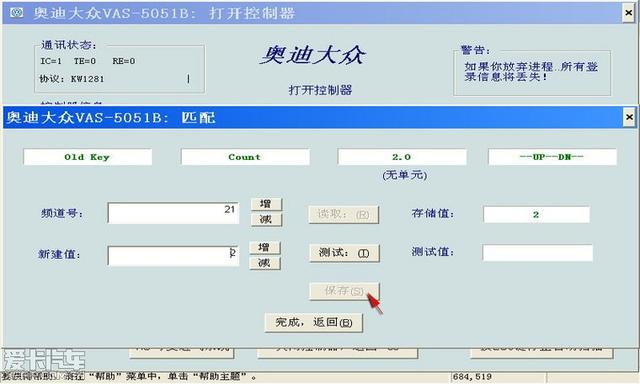Image resolution: width=640 pixels, height=384 pixels.
Task: Click the app icon in 打开控制器 title bar
Action: [x=17, y=13]
